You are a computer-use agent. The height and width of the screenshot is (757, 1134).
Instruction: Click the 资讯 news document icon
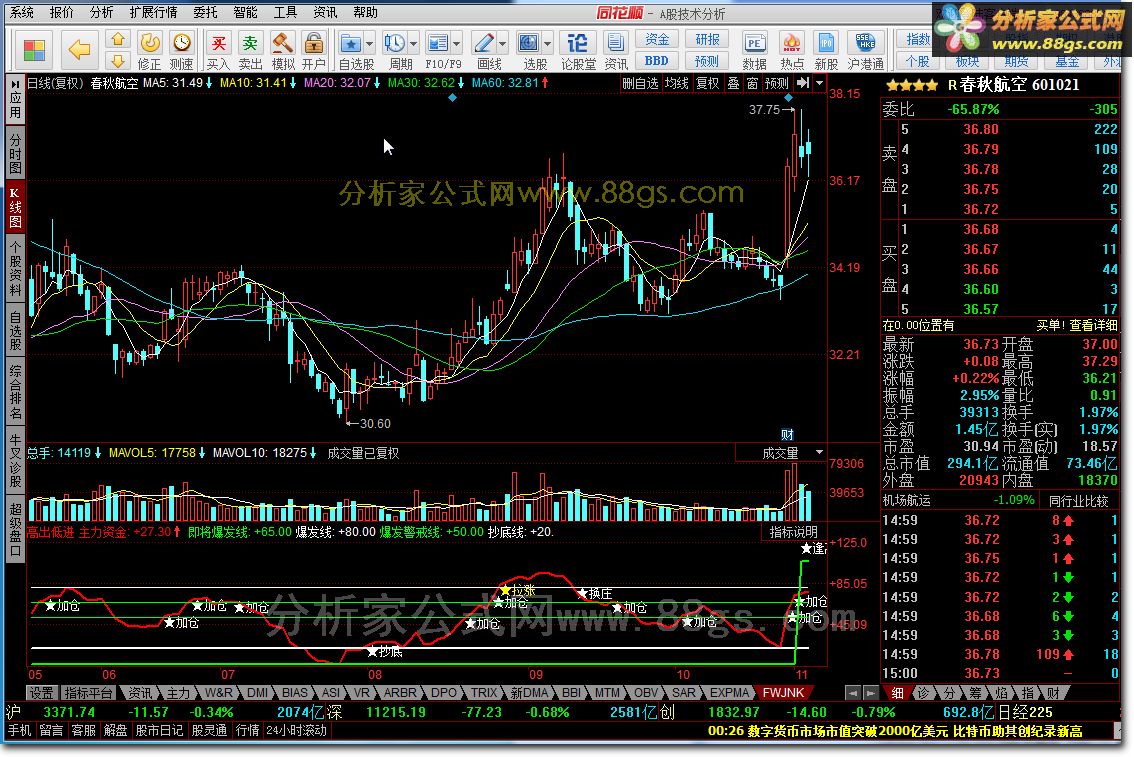615,50
